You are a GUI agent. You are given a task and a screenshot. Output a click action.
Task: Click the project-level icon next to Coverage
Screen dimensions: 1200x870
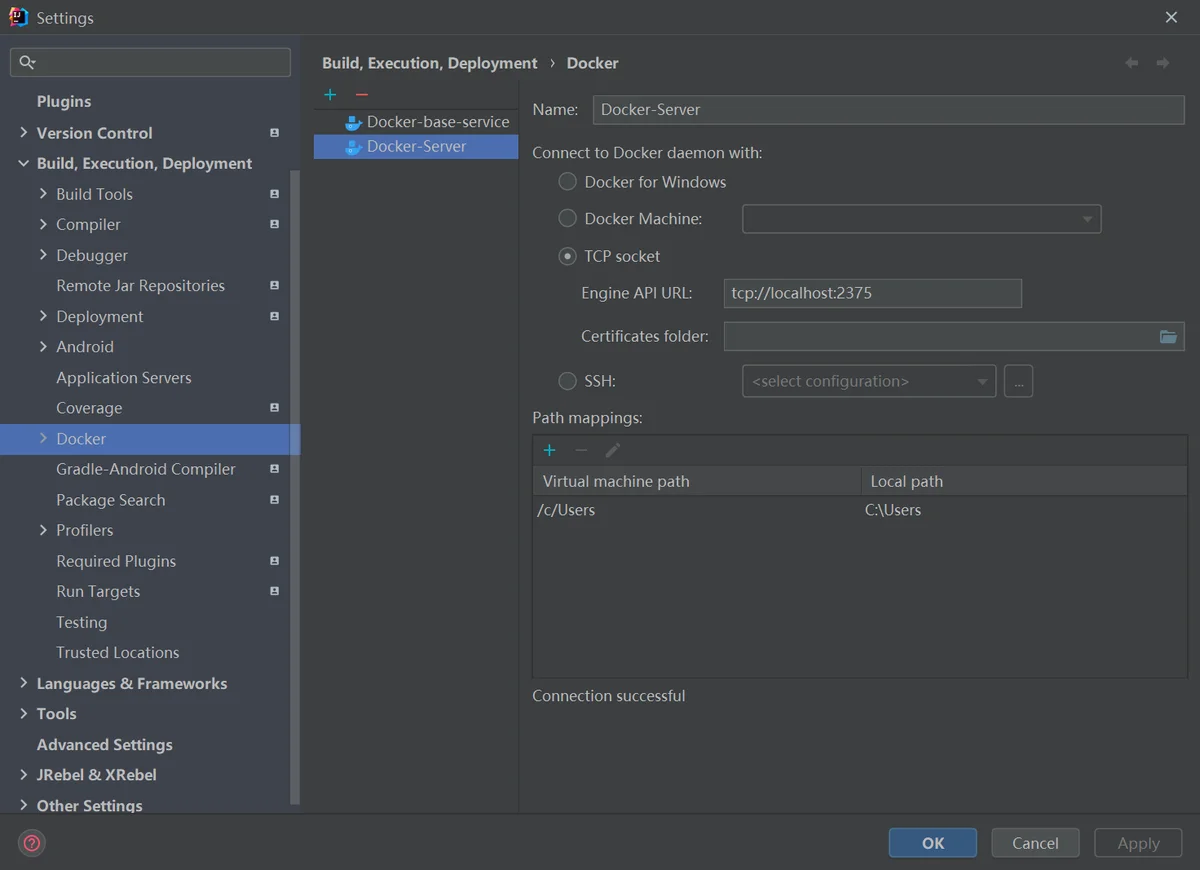click(x=274, y=408)
